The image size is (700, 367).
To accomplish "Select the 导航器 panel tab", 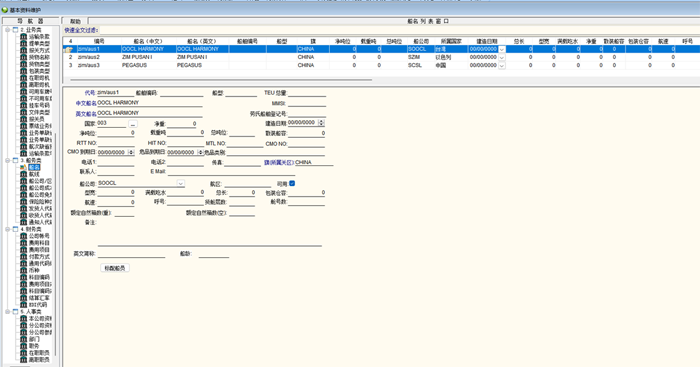I will click(30, 21).
